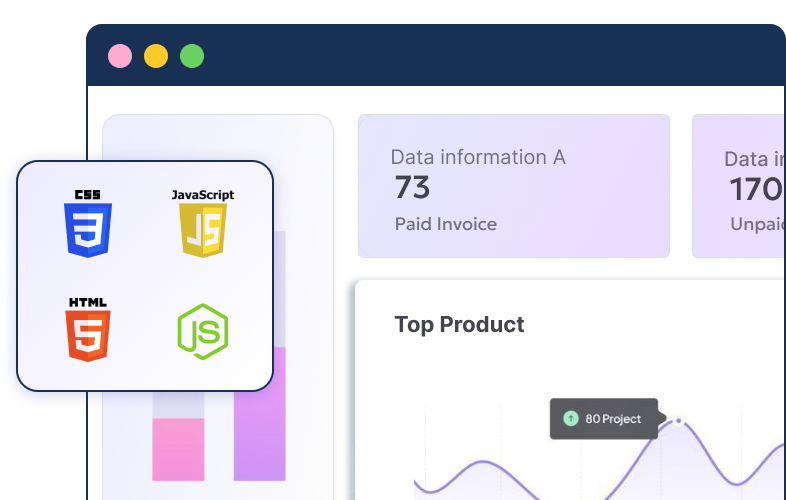Click the green up-arrow icon in the tooltip

(571, 418)
